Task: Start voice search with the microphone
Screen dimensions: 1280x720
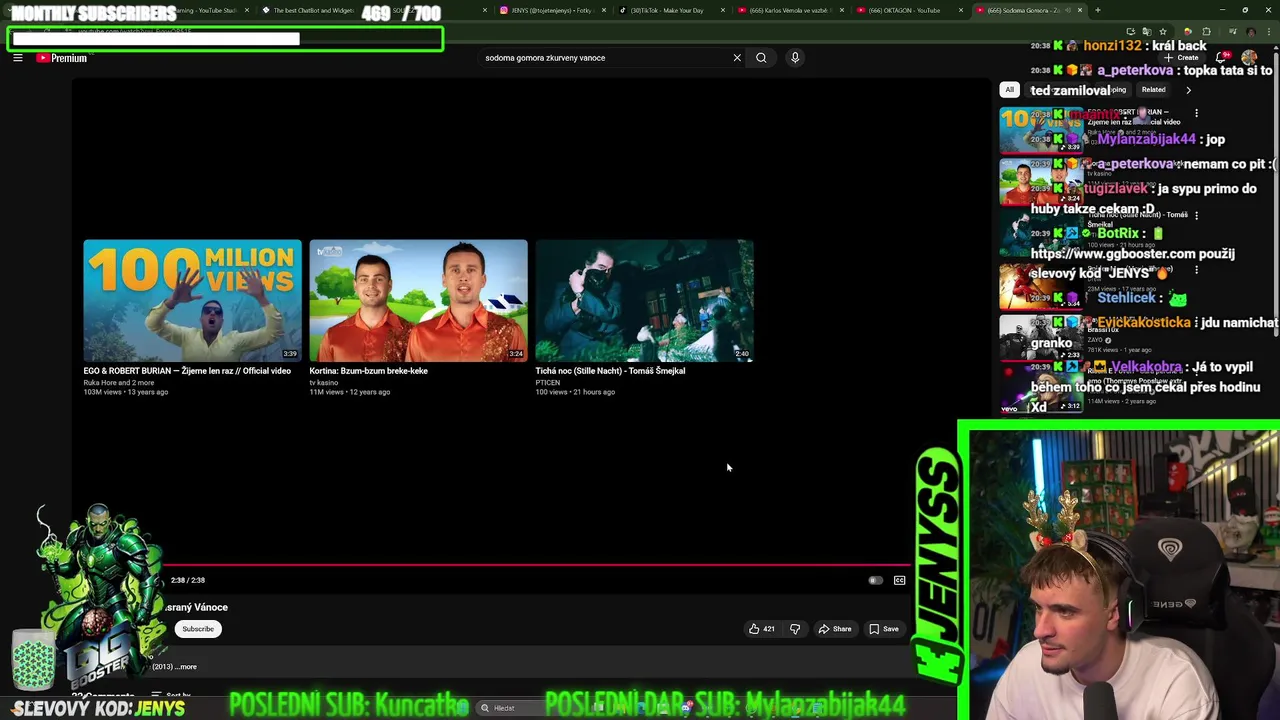Action: [795, 58]
